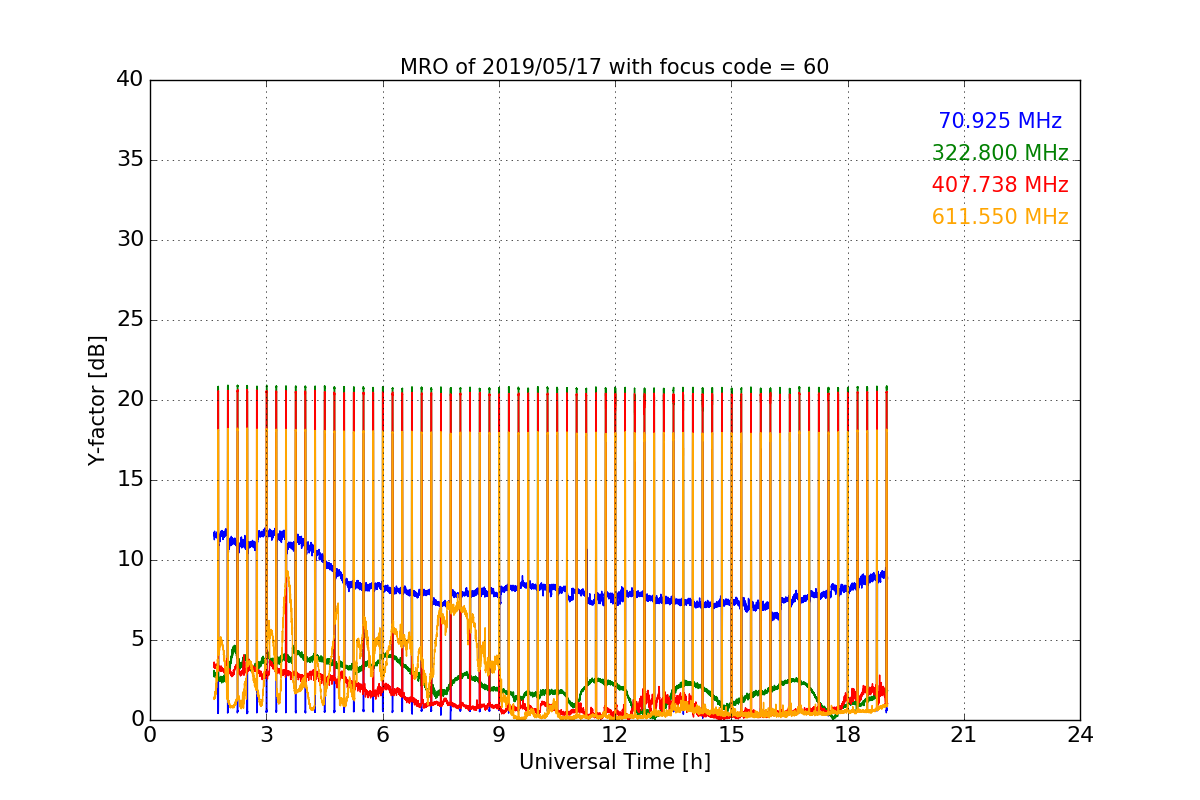
Task: Click the plot title 'MRO of 2019/05/17 with focus code = 60'
Action: tap(614, 67)
